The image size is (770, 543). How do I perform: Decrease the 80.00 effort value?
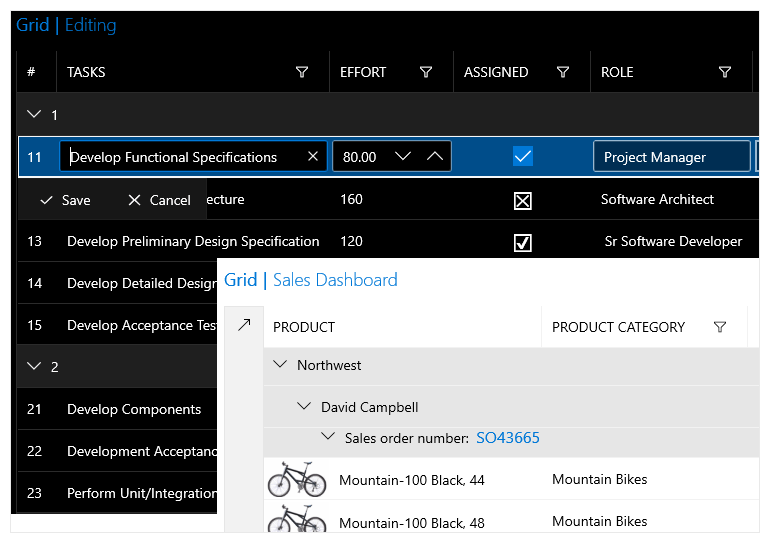click(403, 157)
